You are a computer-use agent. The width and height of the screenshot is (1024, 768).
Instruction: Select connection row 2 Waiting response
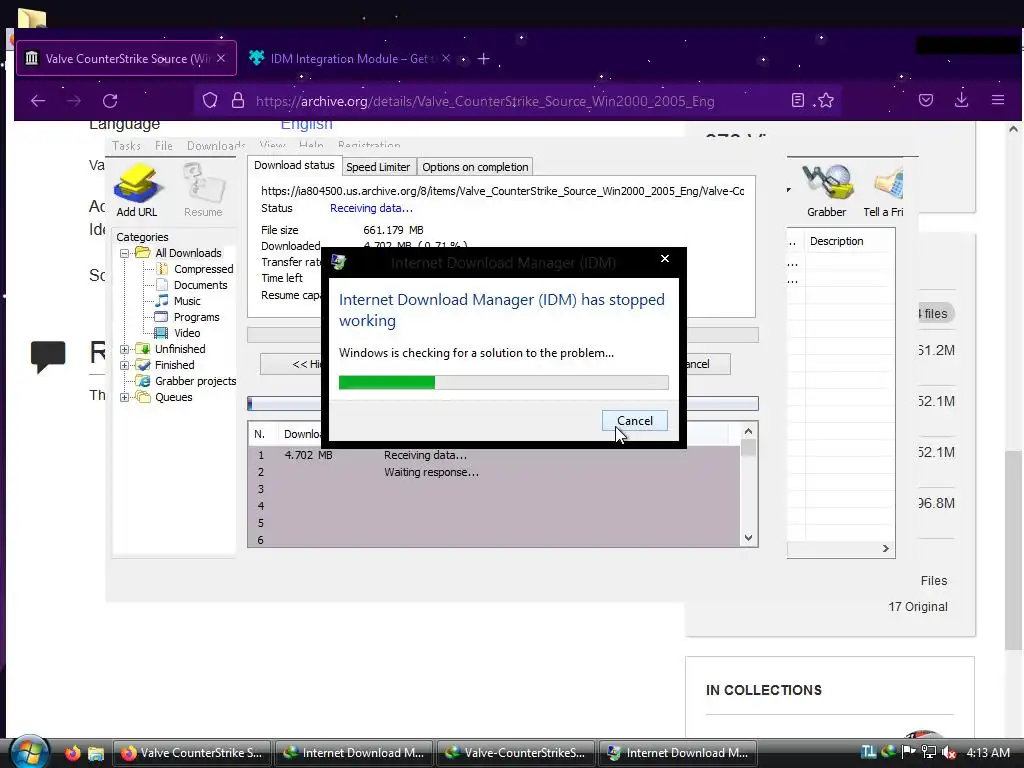click(494, 472)
